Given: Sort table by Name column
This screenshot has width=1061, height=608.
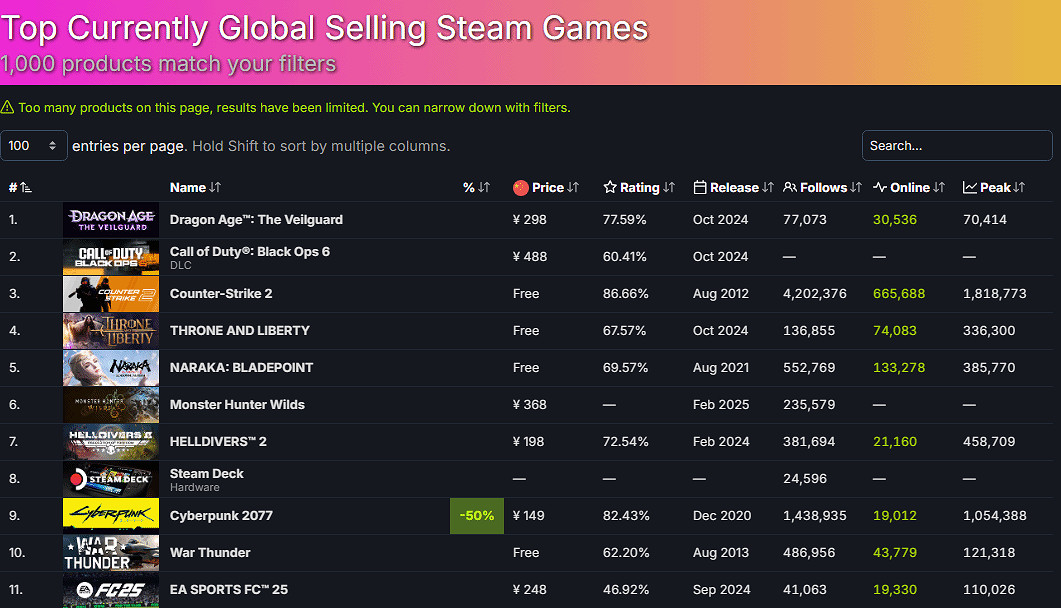Looking at the screenshot, I should [x=195, y=187].
